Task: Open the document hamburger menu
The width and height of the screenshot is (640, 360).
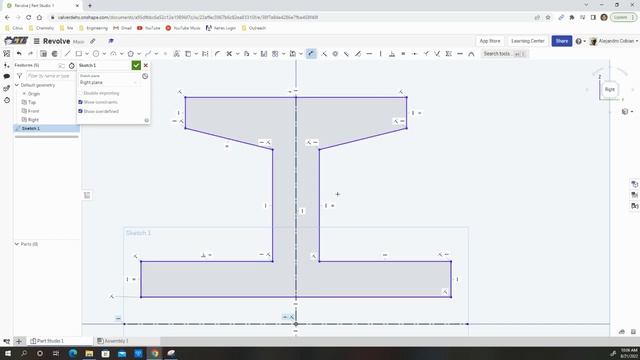Action: click(36, 41)
